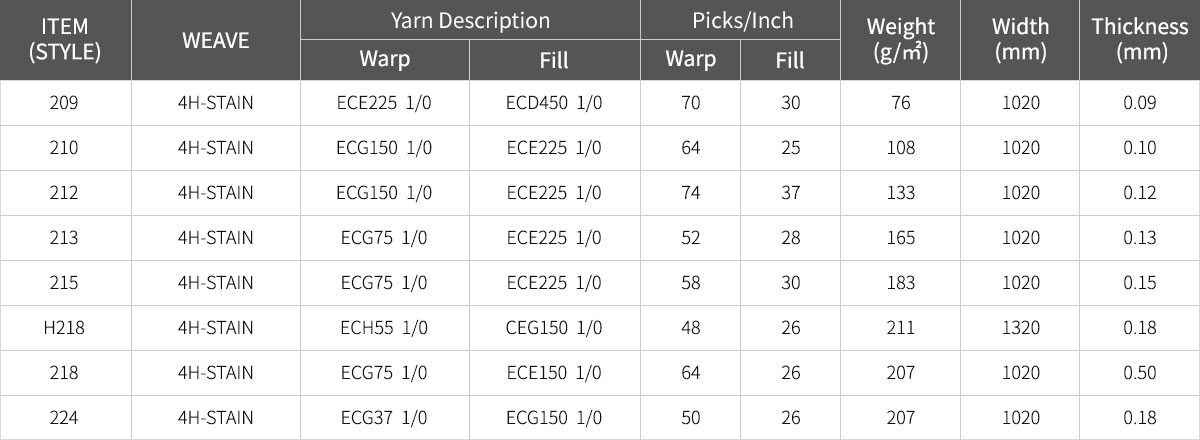Click the ECD450 1/0 fill yarn cell
This screenshot has width=1200, height=440.
tap(554, 103)
